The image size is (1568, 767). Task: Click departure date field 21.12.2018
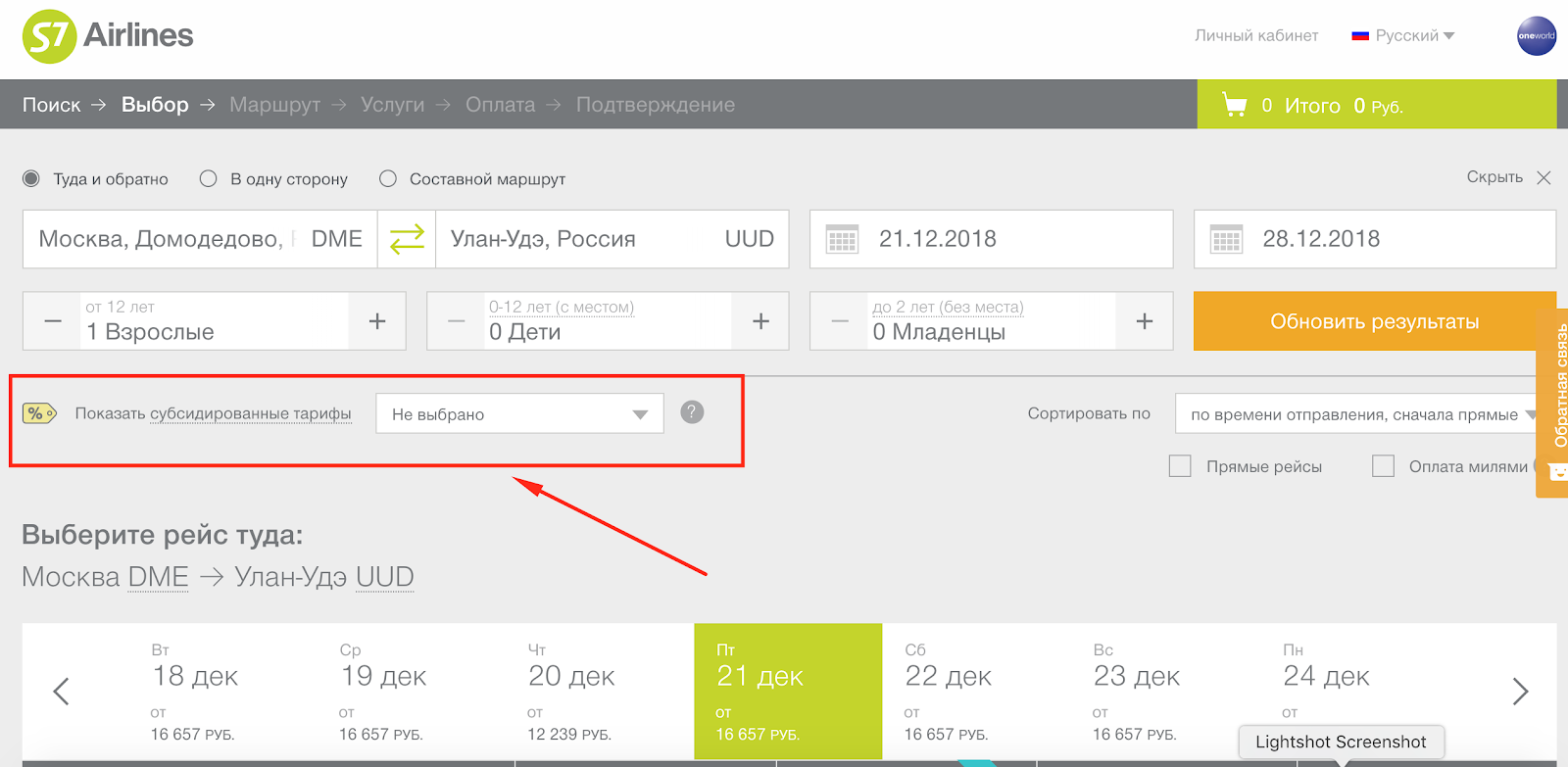tap(992, 239)
